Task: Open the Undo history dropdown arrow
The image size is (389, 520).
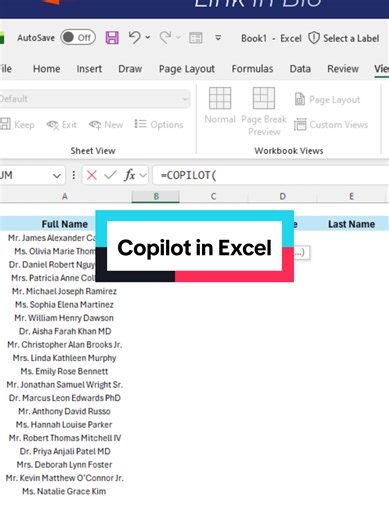Action: click(x=148, y=38)
